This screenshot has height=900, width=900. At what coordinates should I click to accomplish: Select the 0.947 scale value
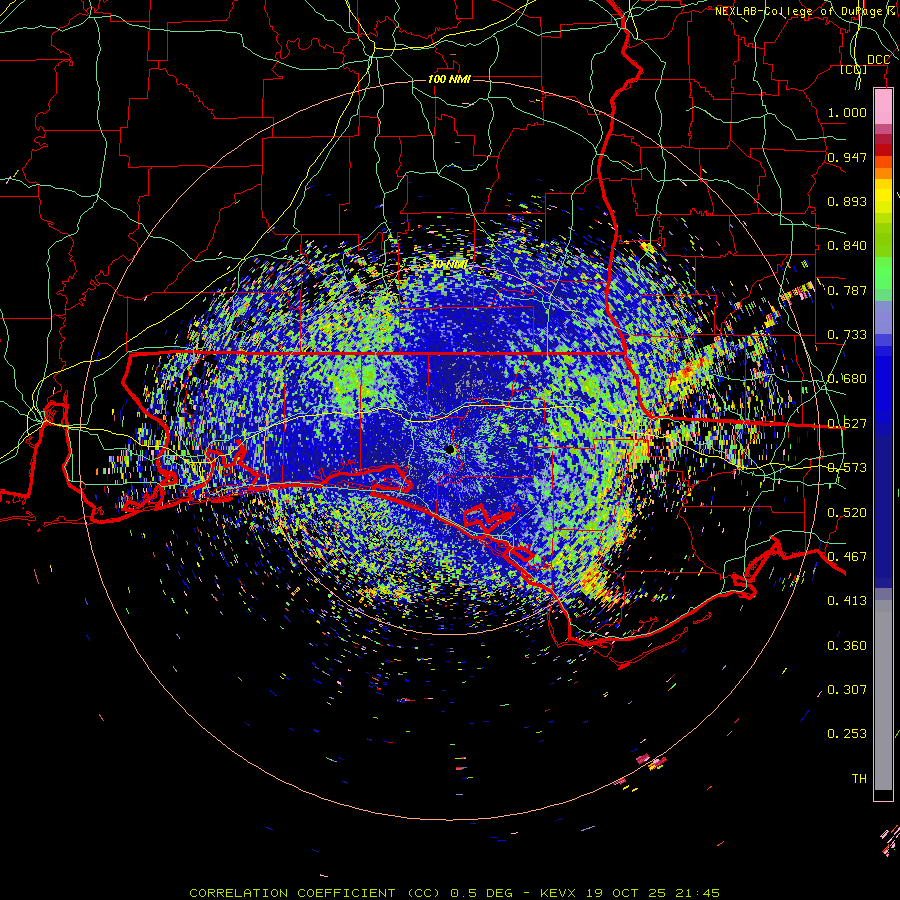[x=847, y=157]
